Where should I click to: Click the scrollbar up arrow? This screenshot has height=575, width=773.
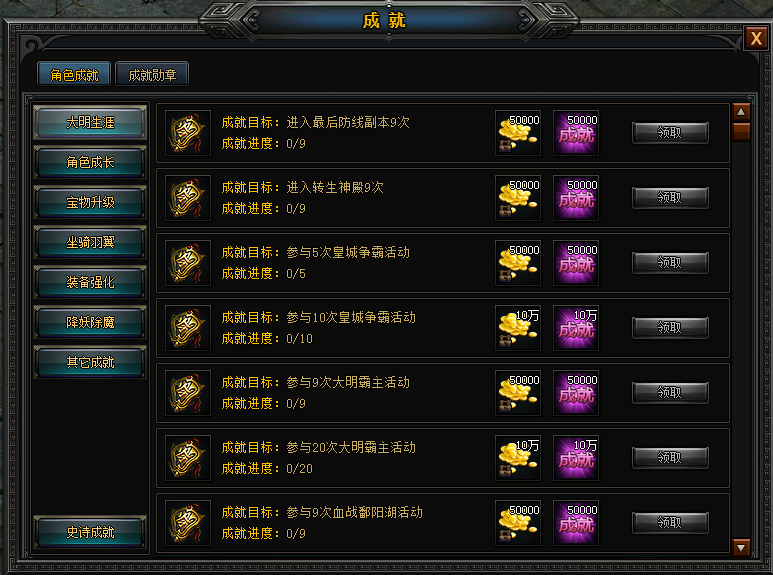pos(741,112)
